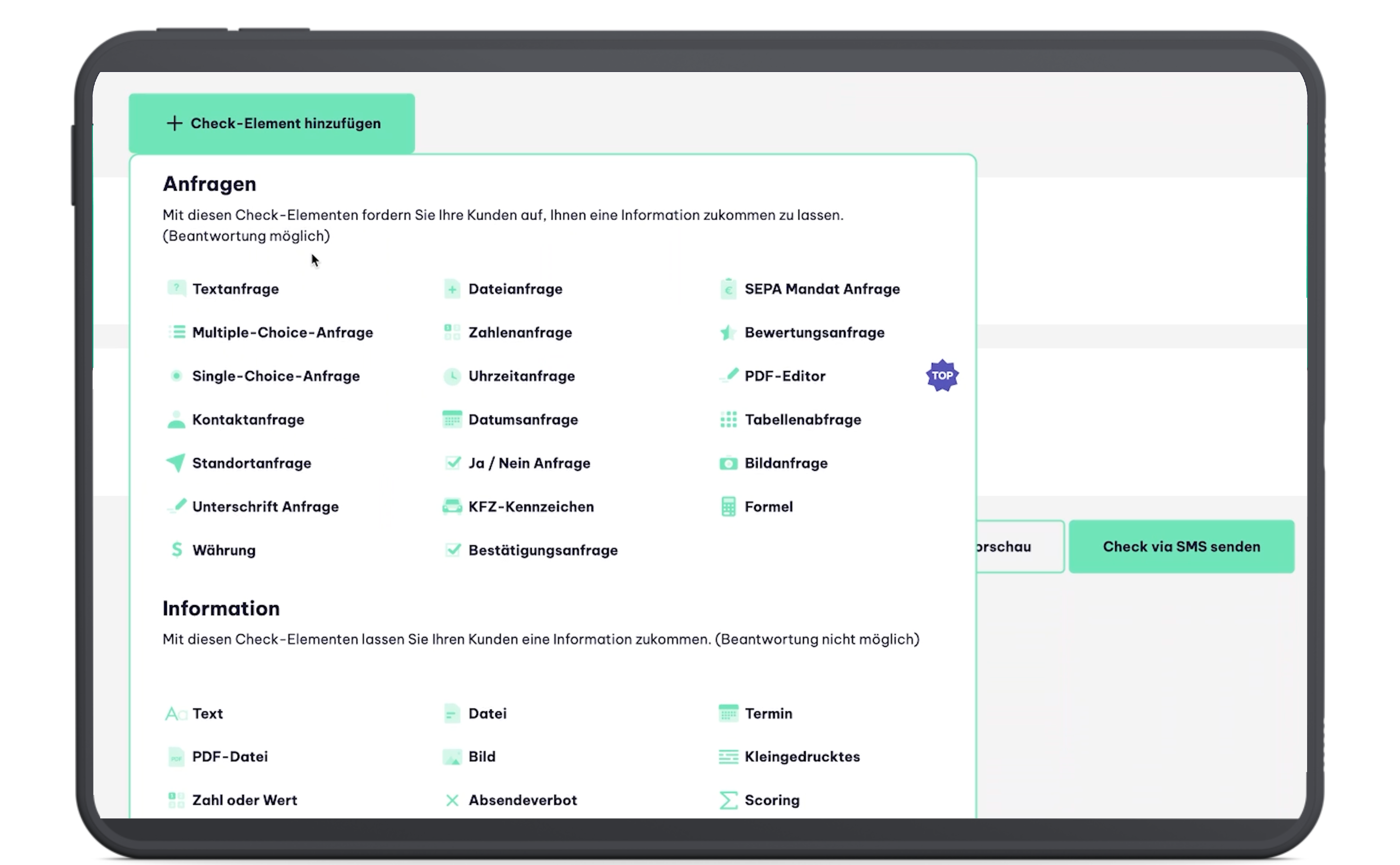Click the Scoring label
The image size is (1400, 865).
coord(772,800)
